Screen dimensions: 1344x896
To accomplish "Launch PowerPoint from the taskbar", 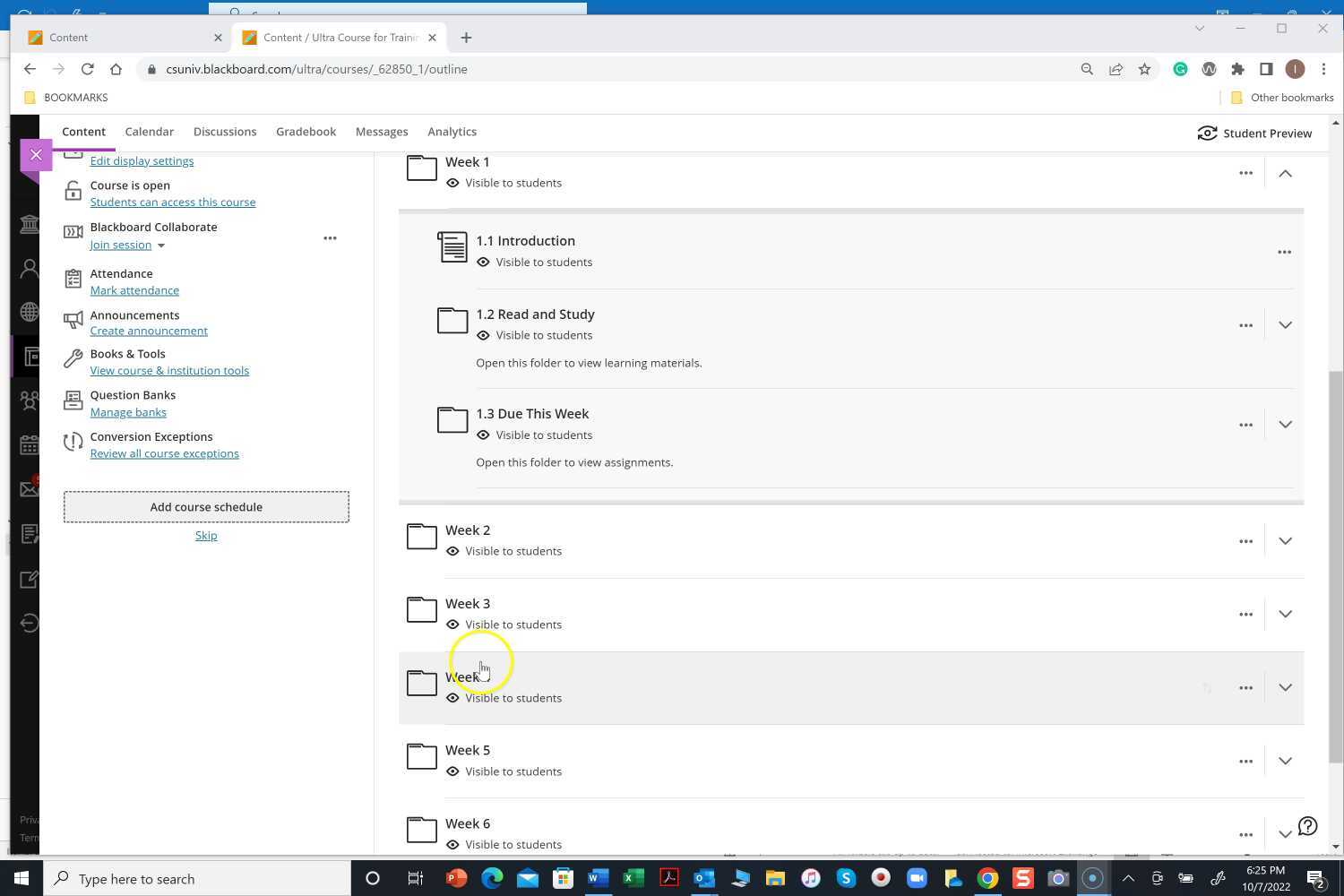I will click(455, 878).
